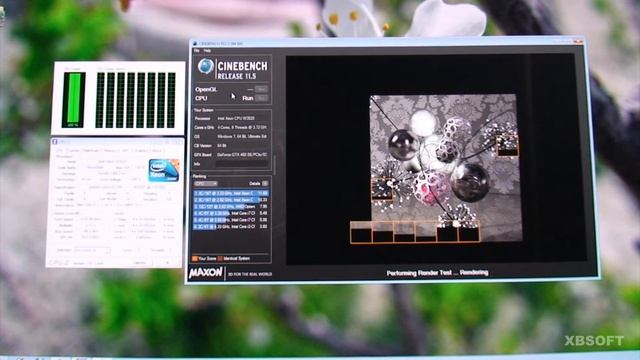Click the Performing Render Test status text
This screenshot has width=640, height=360.
[x=438, y=273]
